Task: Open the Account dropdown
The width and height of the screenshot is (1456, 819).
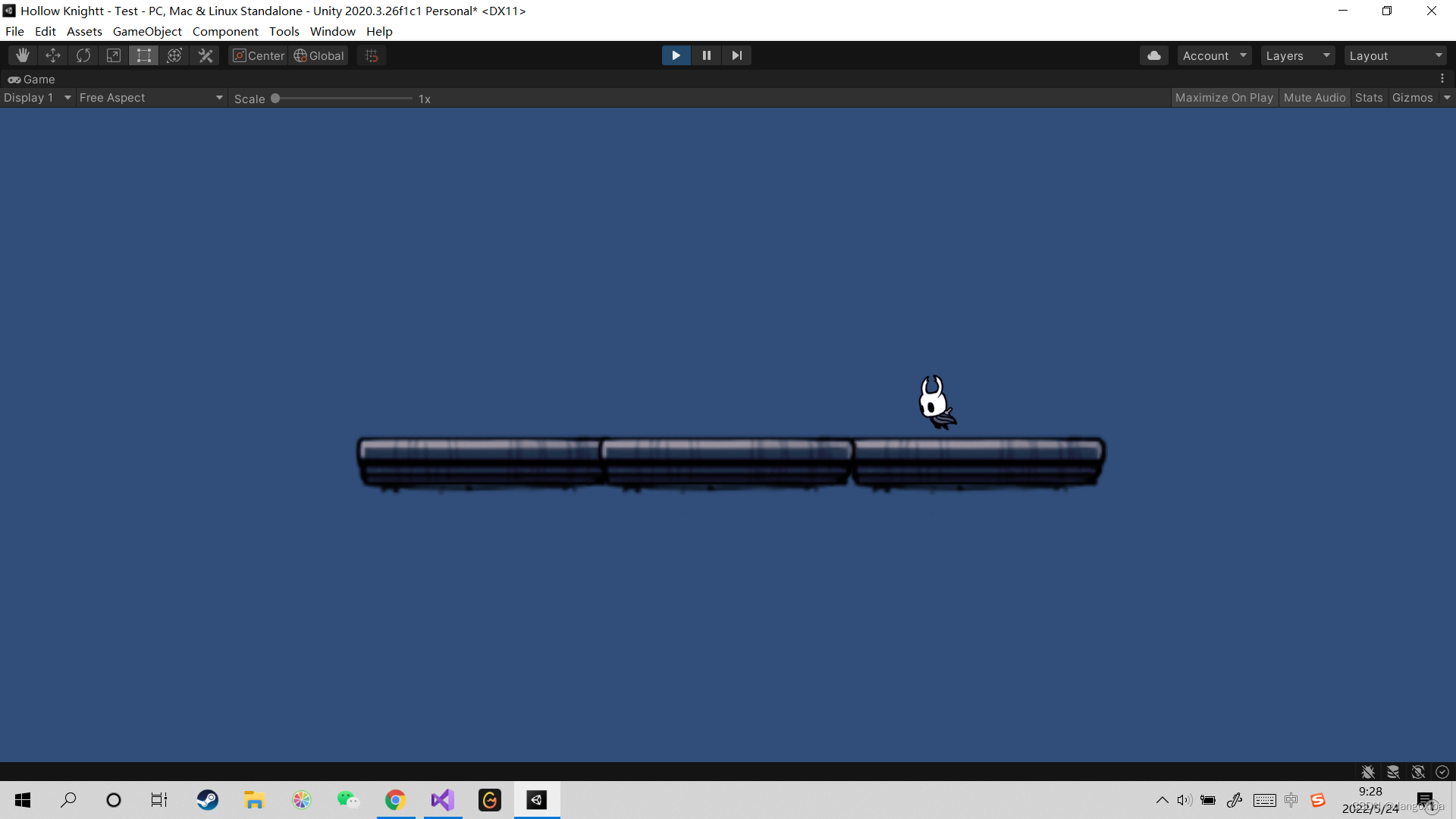Action: tap(1214, 55)
